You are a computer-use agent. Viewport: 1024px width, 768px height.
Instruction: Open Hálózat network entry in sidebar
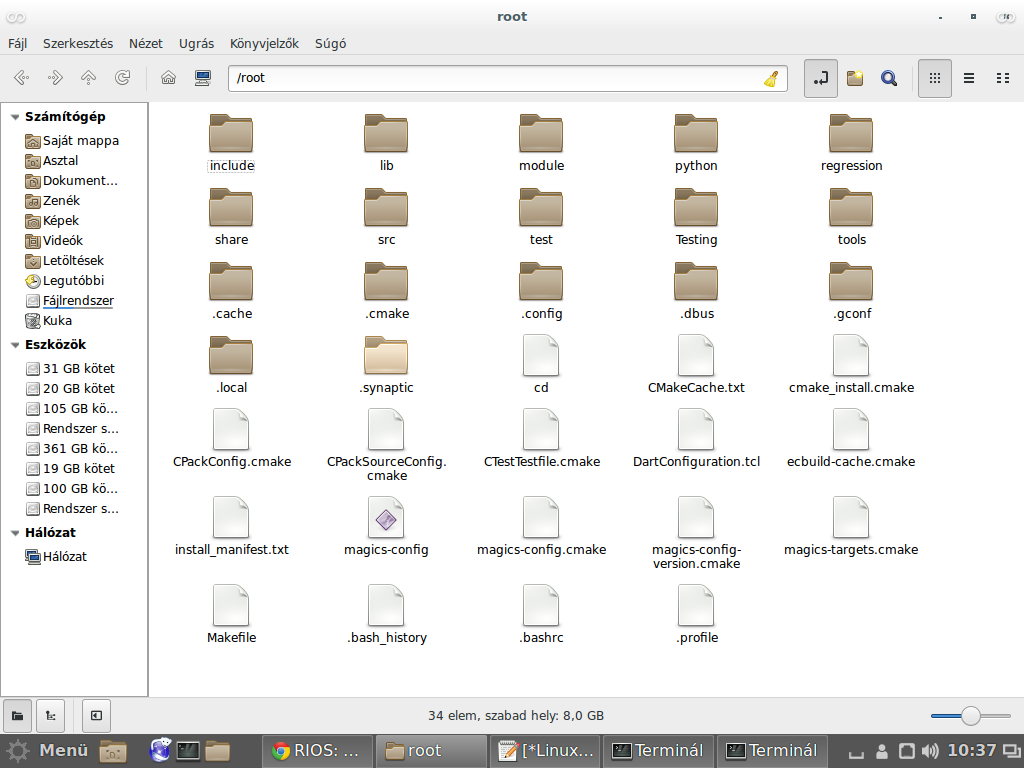56,556
